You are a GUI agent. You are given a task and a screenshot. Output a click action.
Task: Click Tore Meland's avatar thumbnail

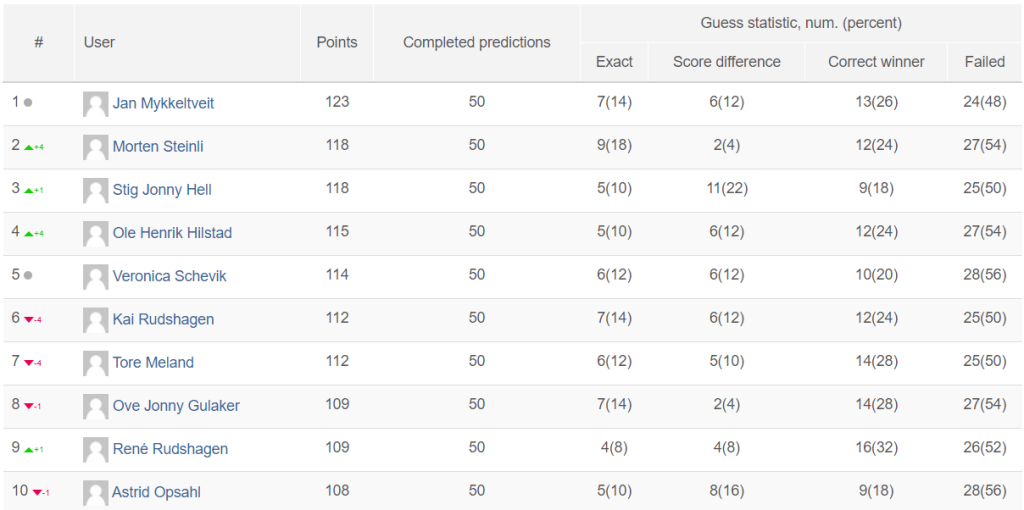click(95, 362)
